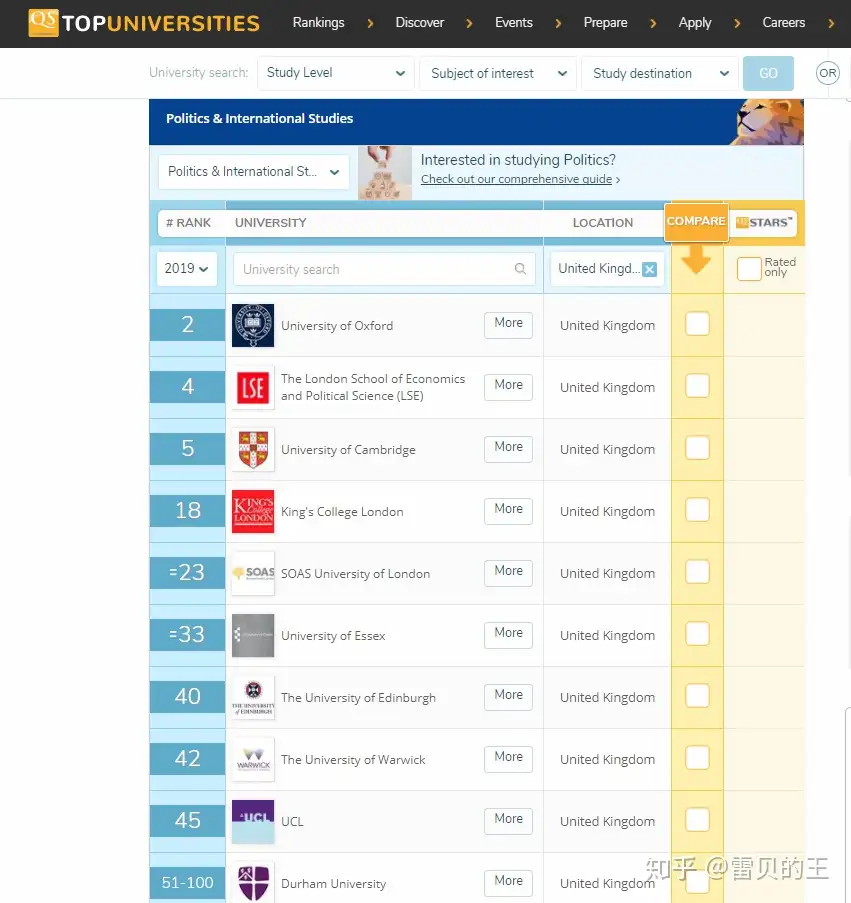Click the OR circle button
851x903 pixels.
(x=827, y=73)
